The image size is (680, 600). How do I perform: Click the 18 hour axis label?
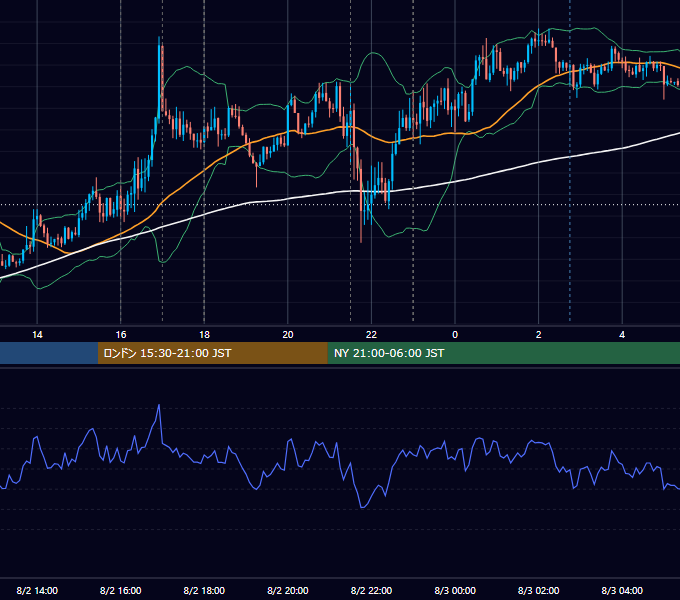(x=204, y=335)
